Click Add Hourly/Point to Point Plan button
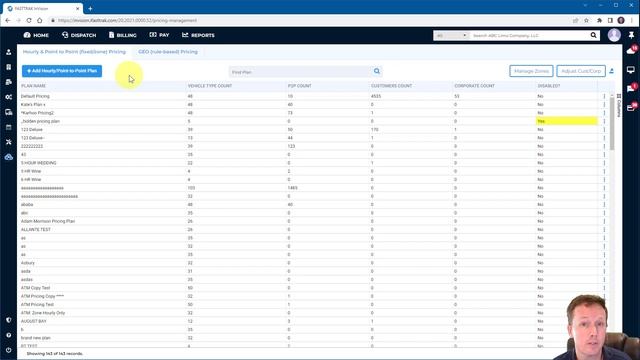640x360 pixels. tap(62, 71)
